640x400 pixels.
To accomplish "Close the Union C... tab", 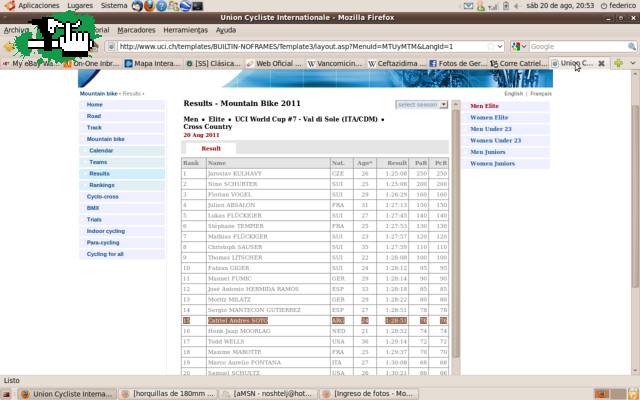I will point(601,64).
